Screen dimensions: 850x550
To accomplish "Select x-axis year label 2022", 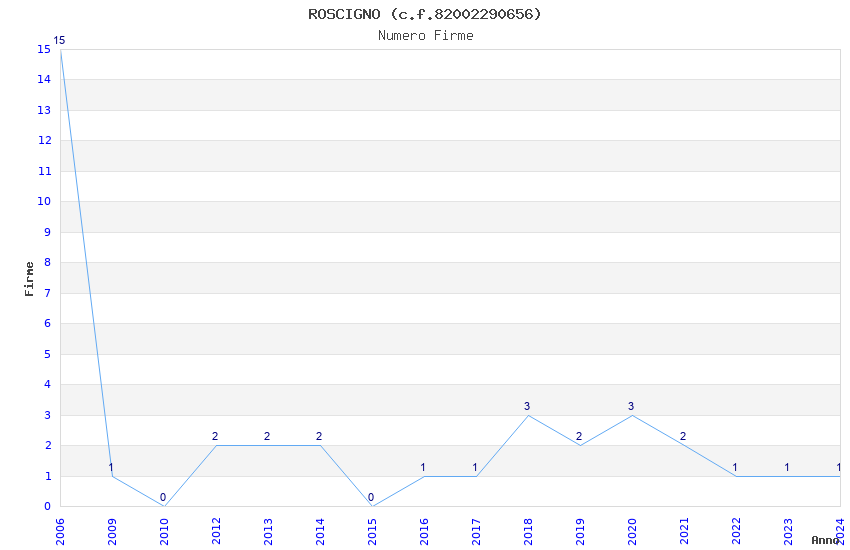I will point(736,531).
